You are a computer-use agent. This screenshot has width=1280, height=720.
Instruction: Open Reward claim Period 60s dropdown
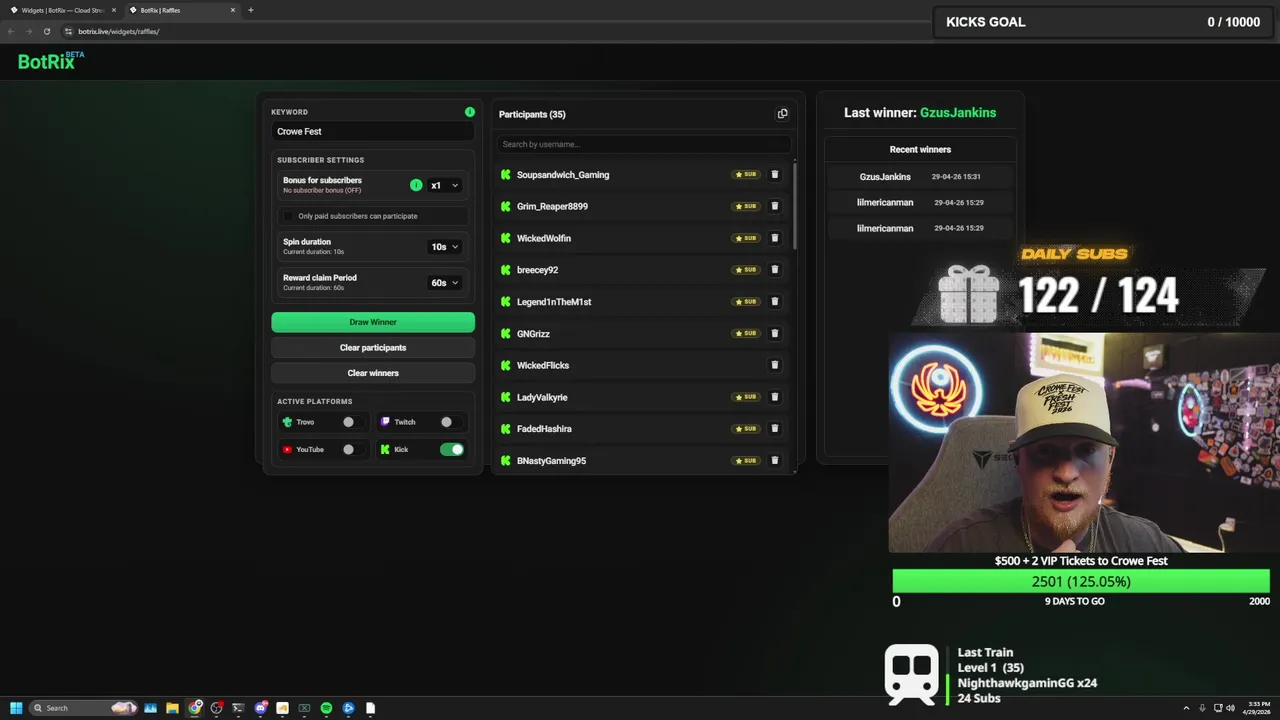point(445,283)
